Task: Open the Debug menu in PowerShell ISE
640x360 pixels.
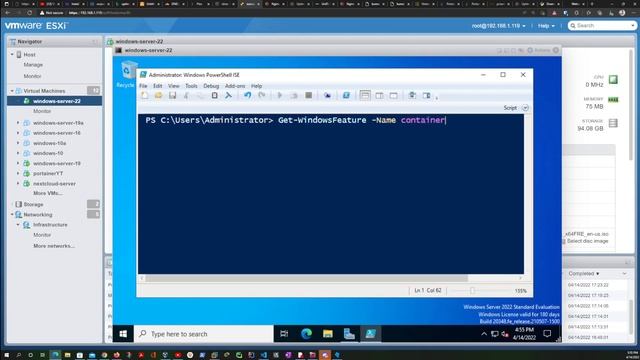Action: click(211, 86)
